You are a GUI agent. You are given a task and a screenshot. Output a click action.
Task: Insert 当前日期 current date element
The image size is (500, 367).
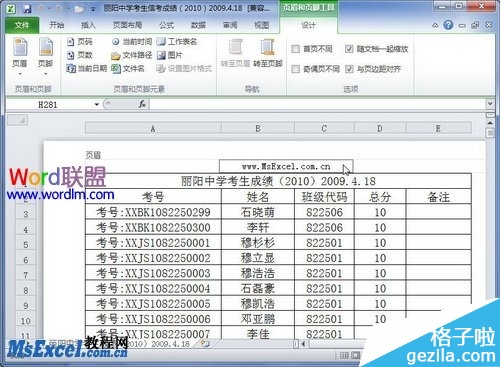(87, 68)
